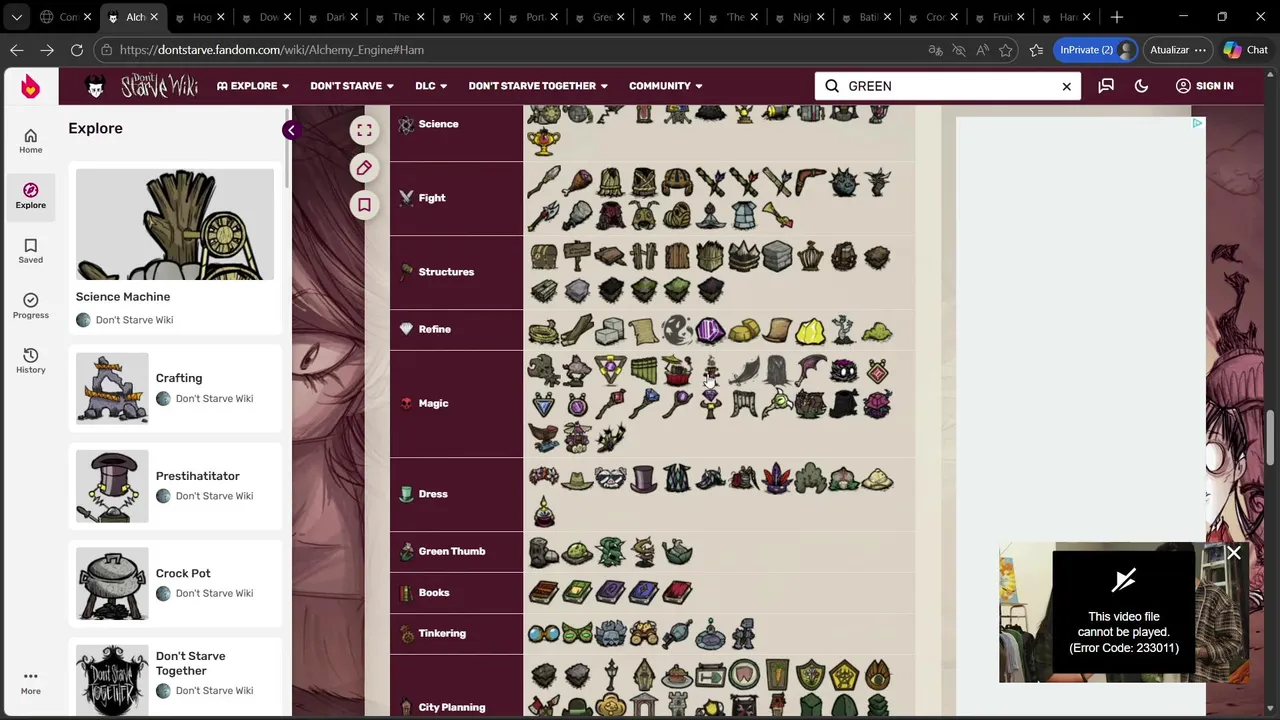Viewport: 1280px width, 720px height.
Task: Select the Pan Flute icon in Magic
Action: coord(644,371)
